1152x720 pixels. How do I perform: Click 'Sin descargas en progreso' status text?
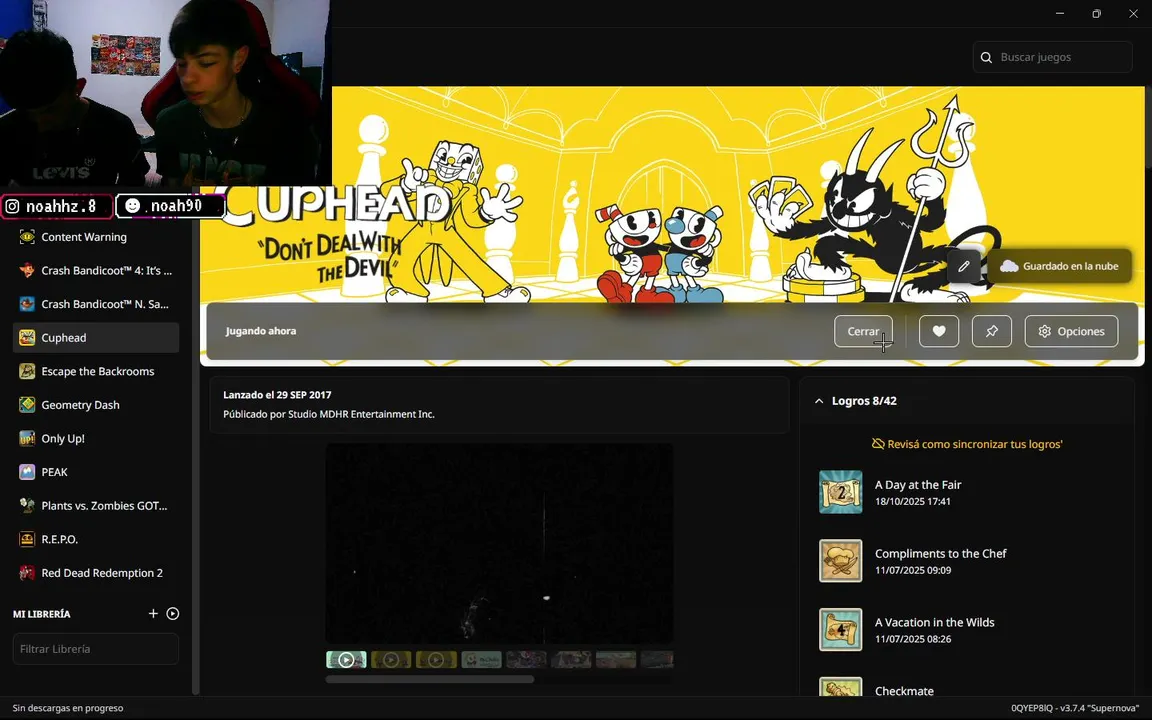pos(68,708)
